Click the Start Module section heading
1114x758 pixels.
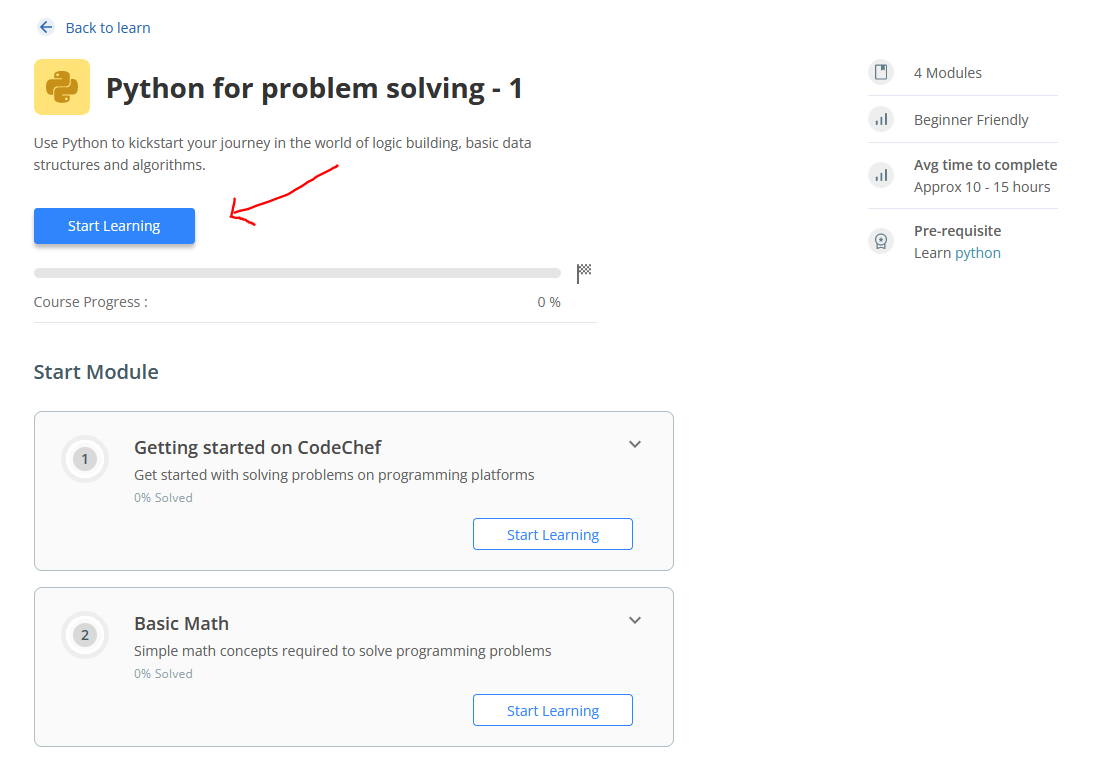(x=95, y=371)
